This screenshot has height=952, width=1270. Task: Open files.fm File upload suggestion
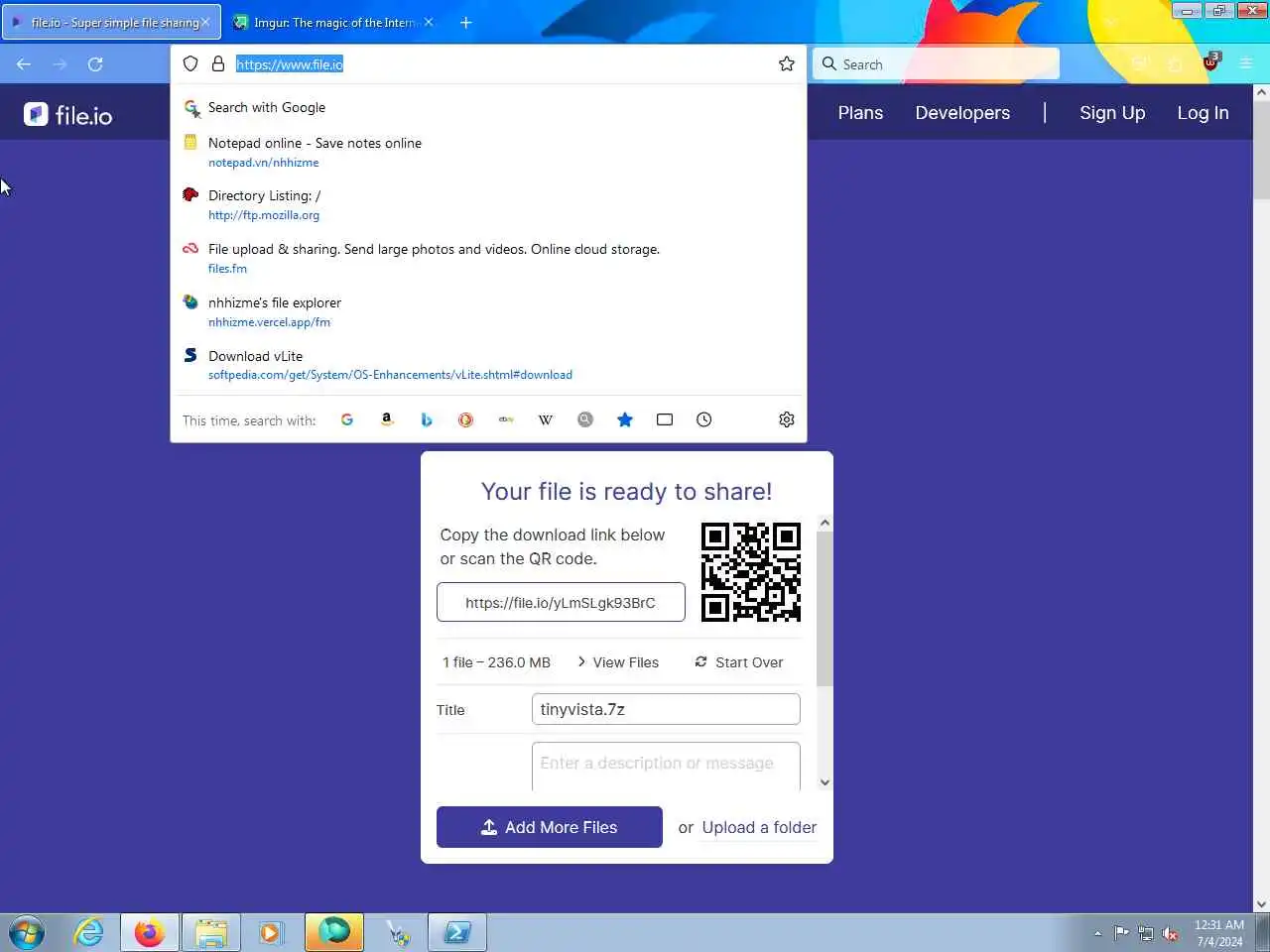click(x=489, y=258)
